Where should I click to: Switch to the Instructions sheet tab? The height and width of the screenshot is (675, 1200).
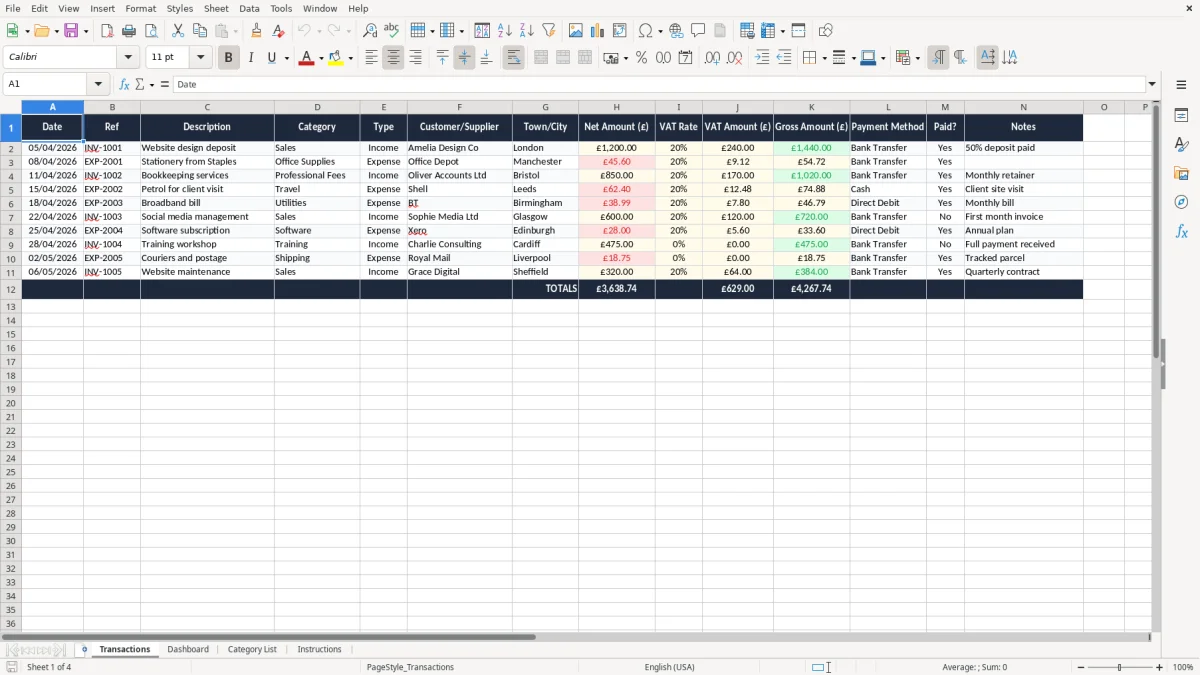[x=319, y=649]
